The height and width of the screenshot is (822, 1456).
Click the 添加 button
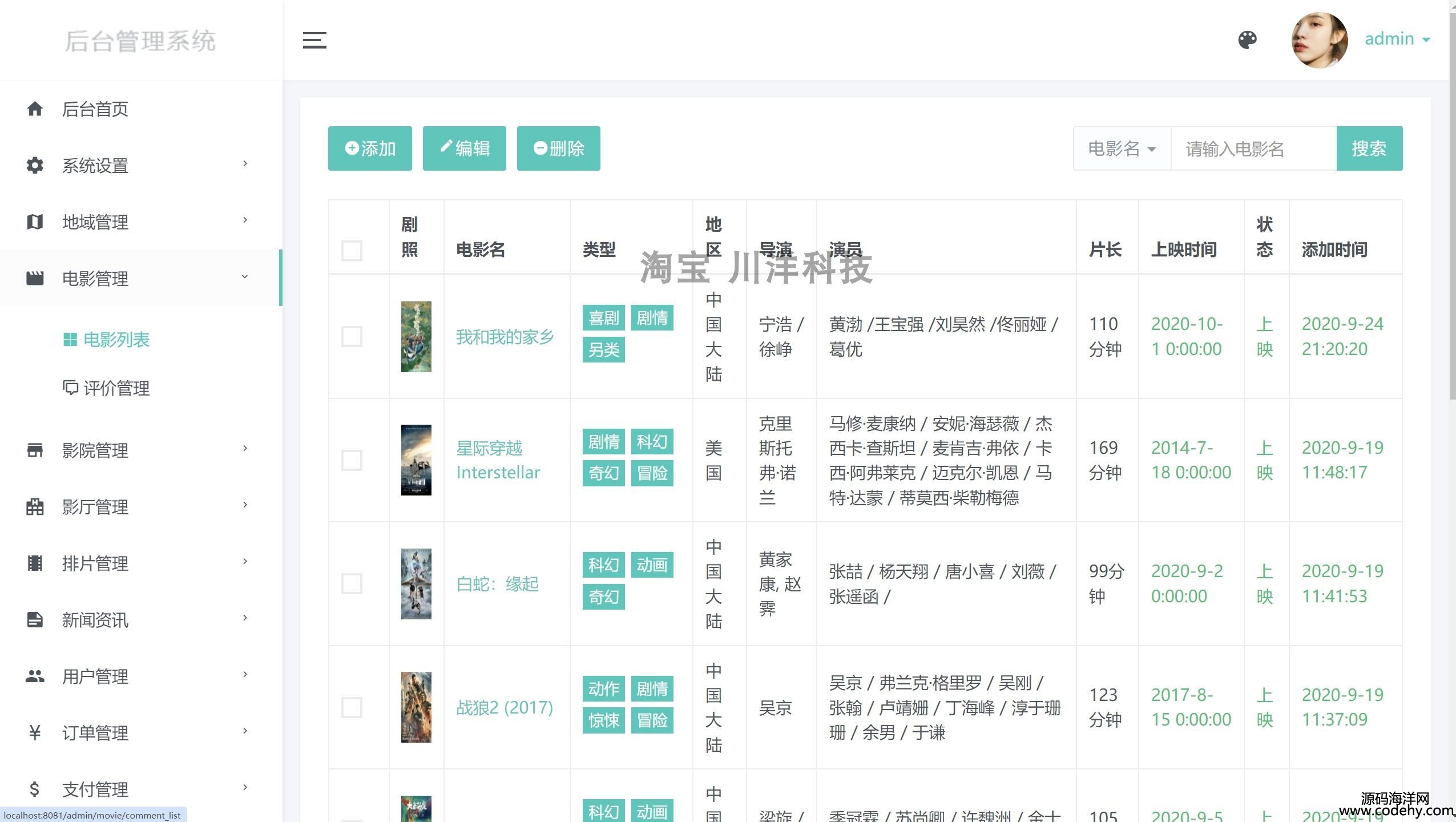(x=370, y=148)
